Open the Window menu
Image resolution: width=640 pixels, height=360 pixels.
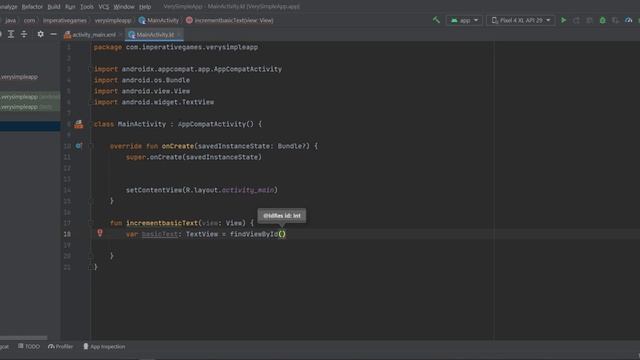pyautogui.click(x=124, y=7)
